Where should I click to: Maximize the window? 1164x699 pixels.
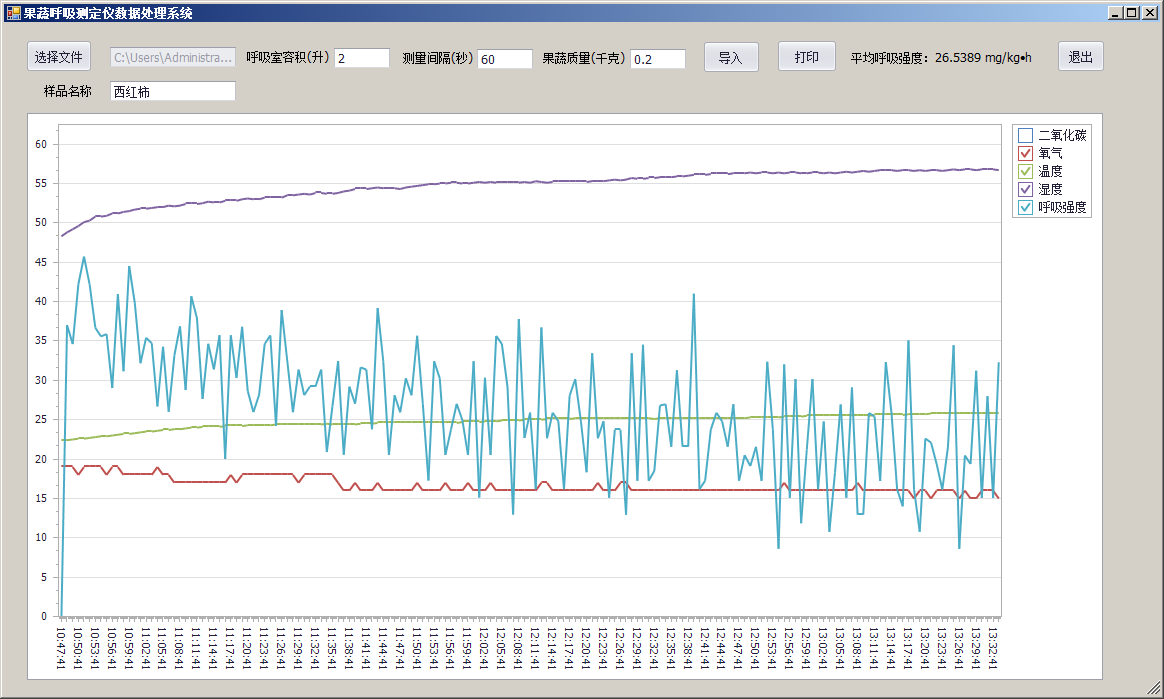1132,13
